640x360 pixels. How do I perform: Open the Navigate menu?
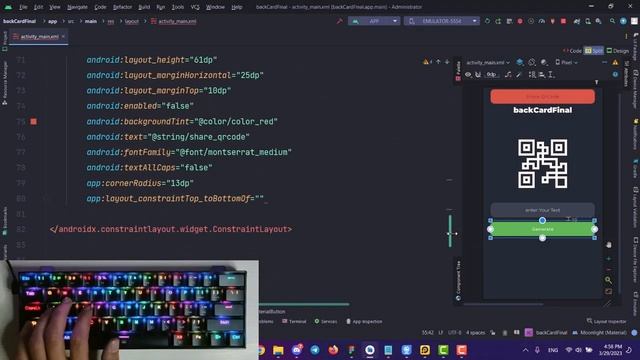[x=77, y=7]
